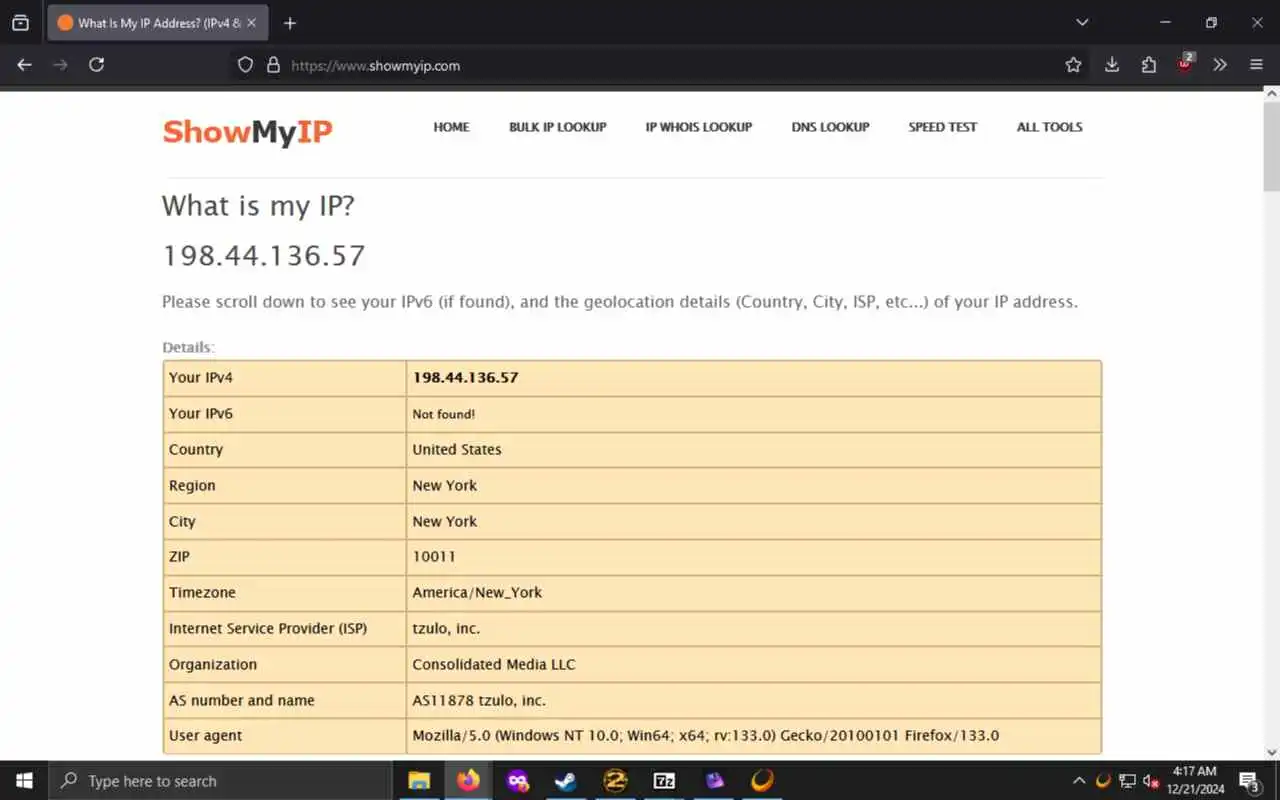Open the clock showing 4:17 AM
This screenshot has height=800, width=1280.
pyautogui.click(x=1195, y=781)
